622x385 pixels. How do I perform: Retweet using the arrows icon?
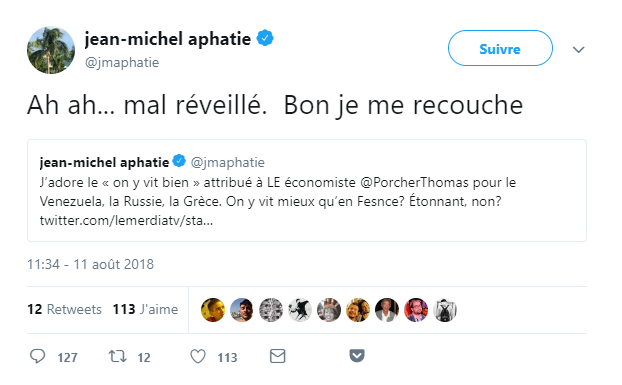click(x=118, y=356)
